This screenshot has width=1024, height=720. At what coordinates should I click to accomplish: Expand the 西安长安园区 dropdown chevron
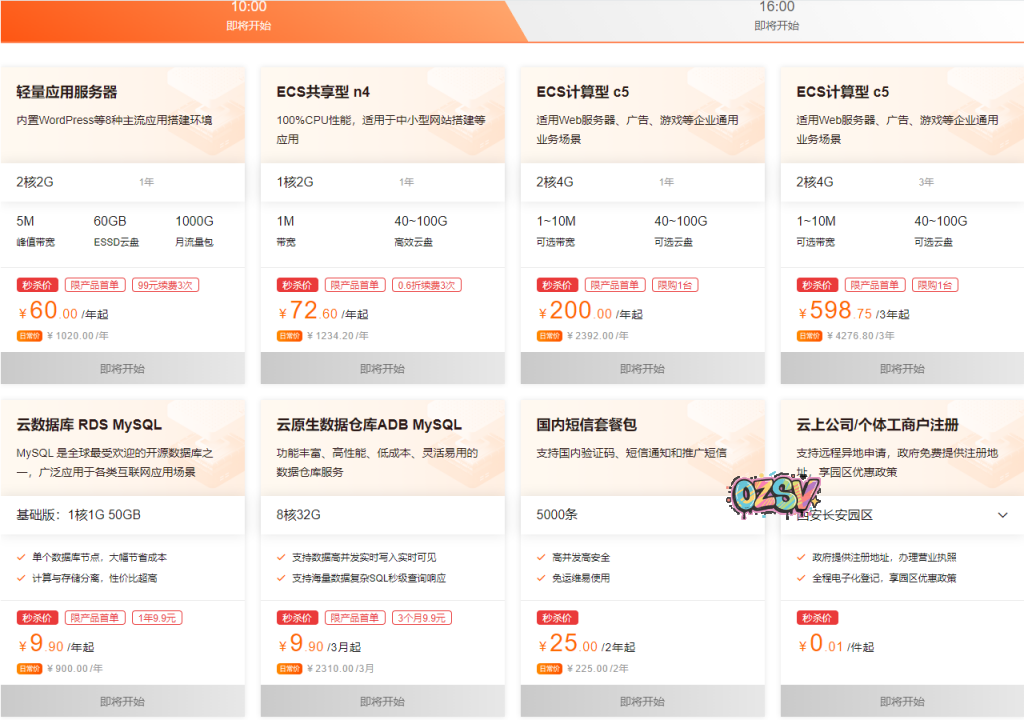[x=1003, y=515]
